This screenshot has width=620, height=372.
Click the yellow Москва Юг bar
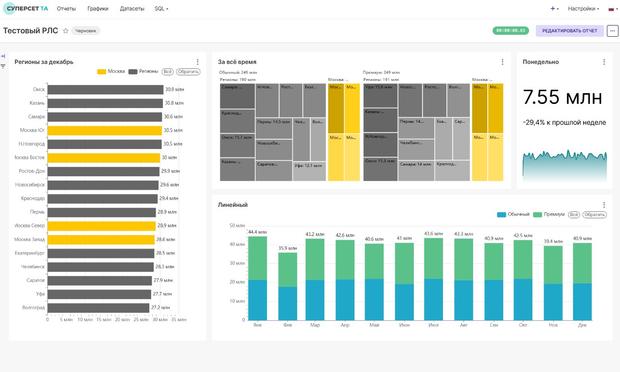(x=105, y=130)
